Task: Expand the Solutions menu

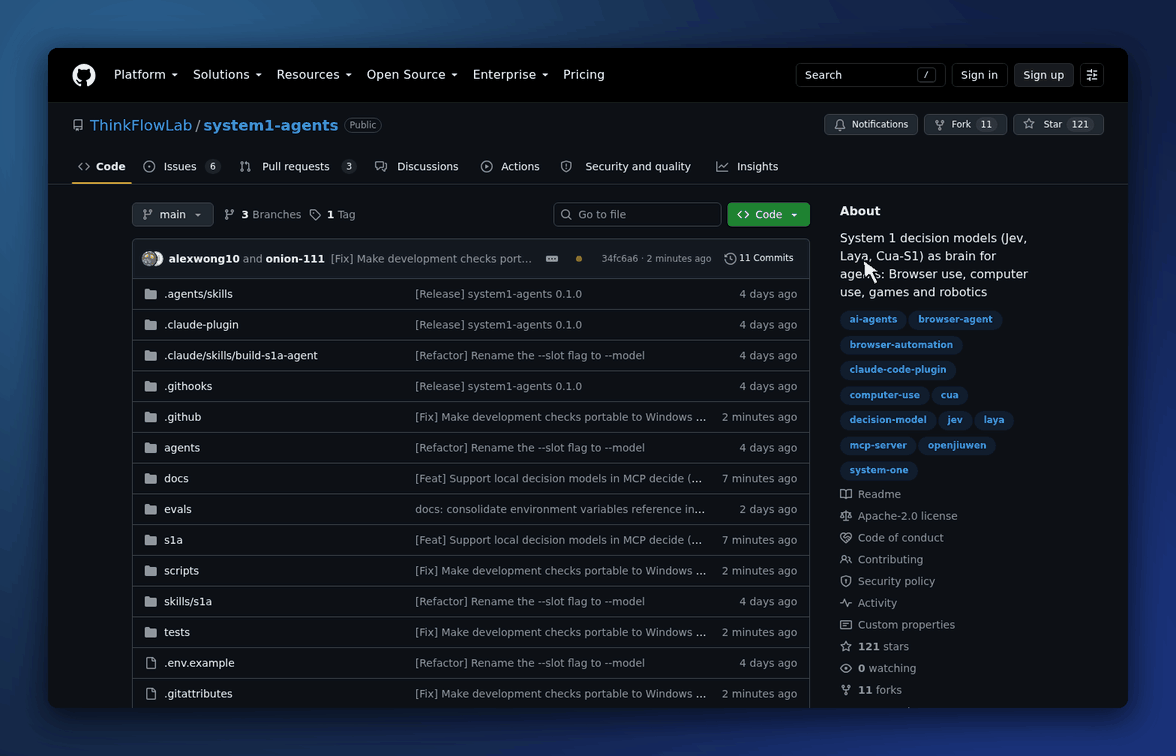Action: pos(227,75)
